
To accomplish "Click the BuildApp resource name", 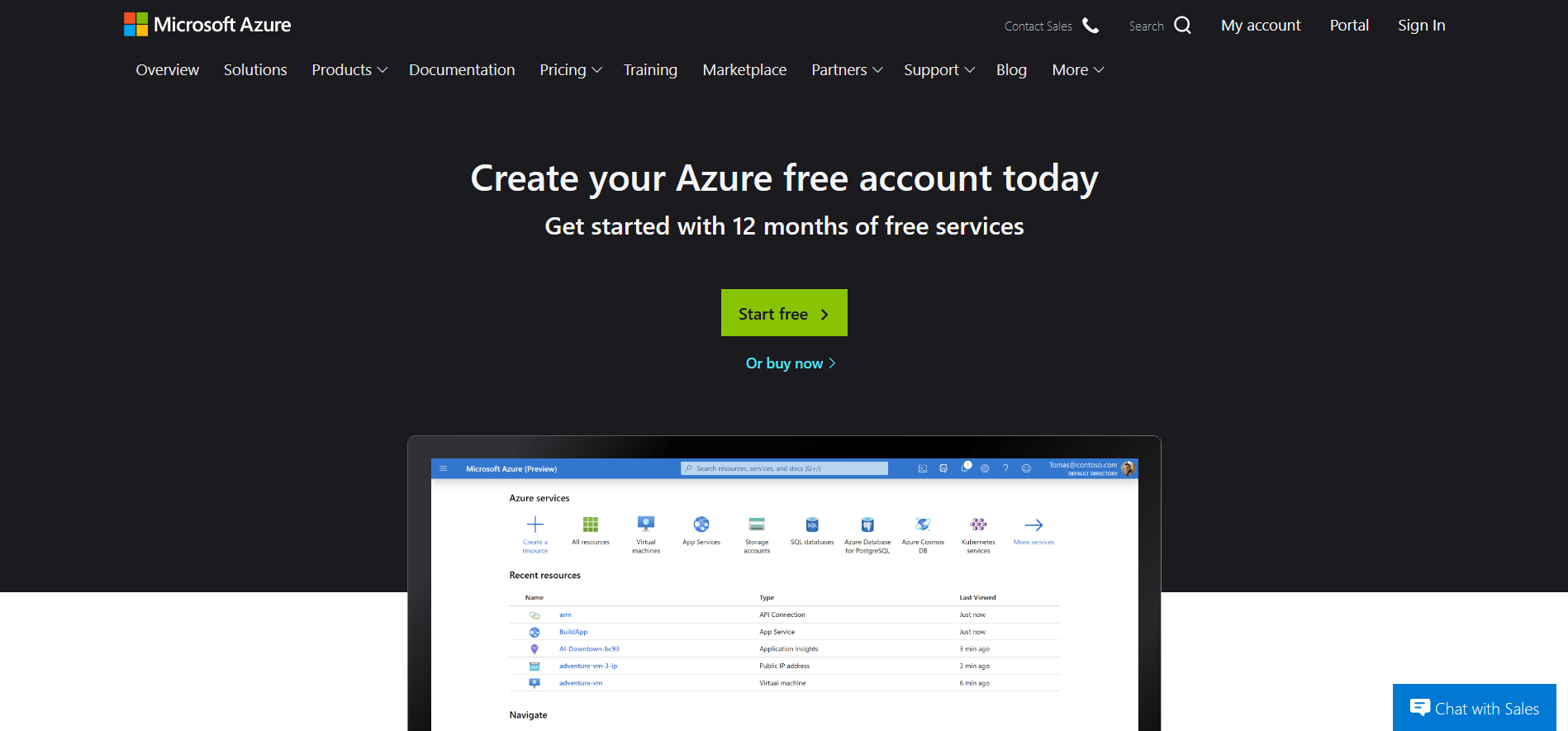I will tap(573, 632).
